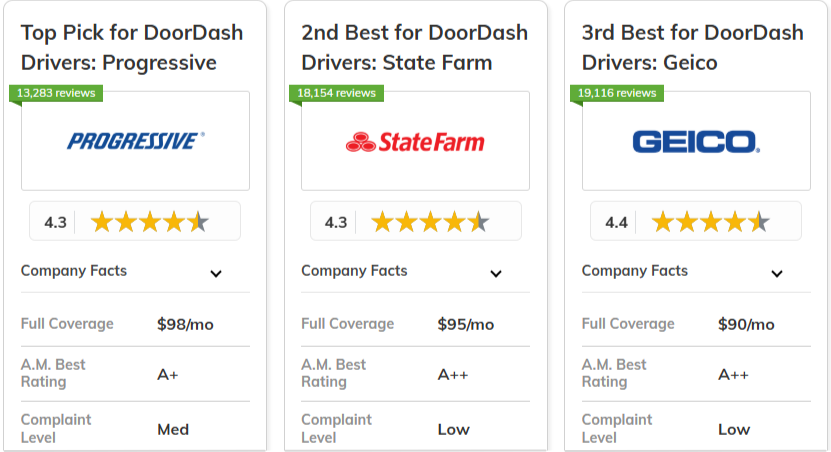Click Top Pick Progressive card heading
Screen dimensions: 831x452
(x=132, y=48)
